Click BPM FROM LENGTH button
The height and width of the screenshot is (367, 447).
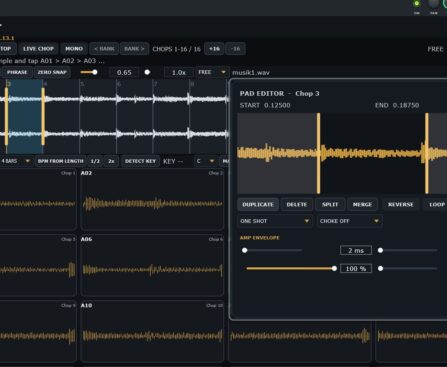60,161
